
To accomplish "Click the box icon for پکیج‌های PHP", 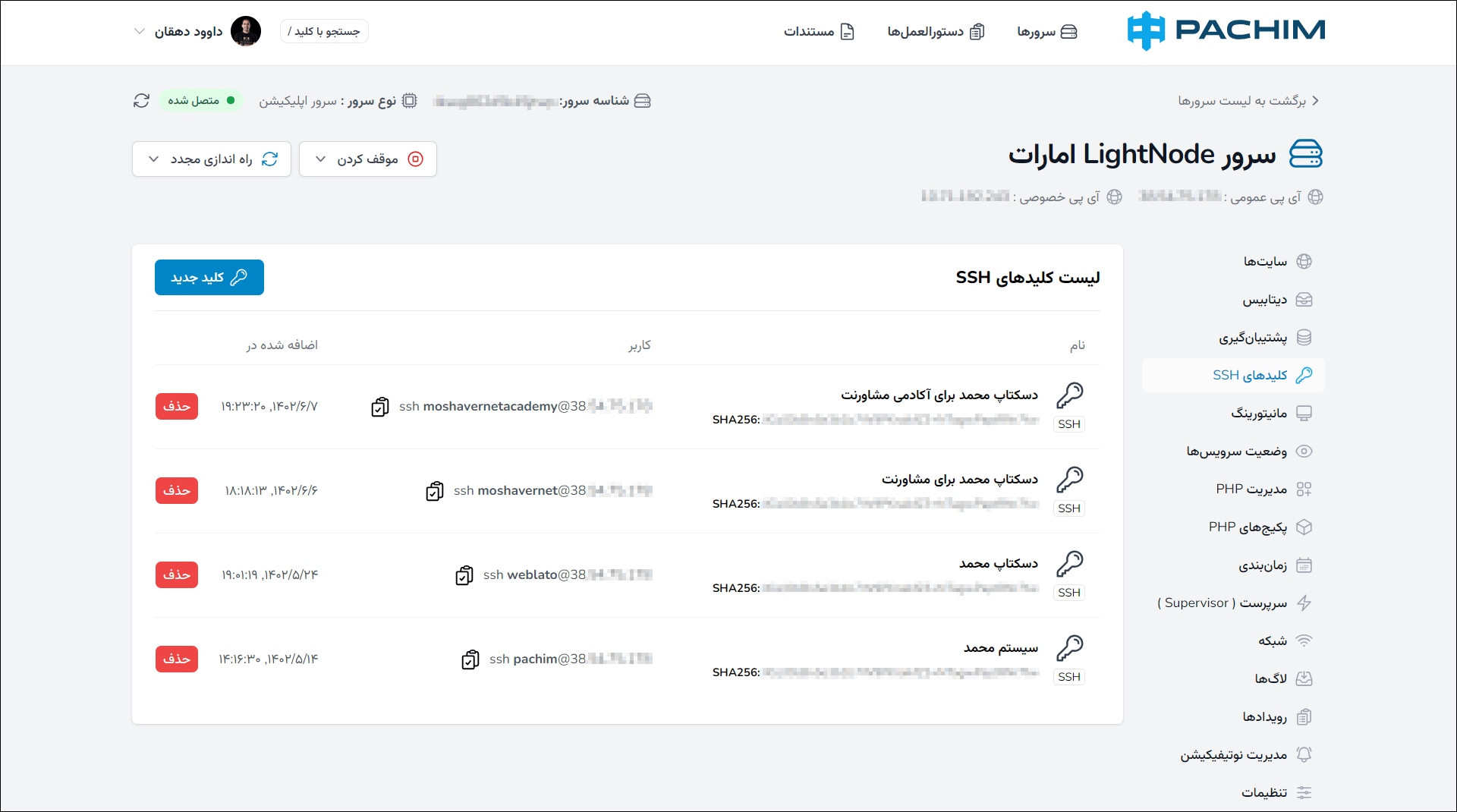I will coord(1304,527).
